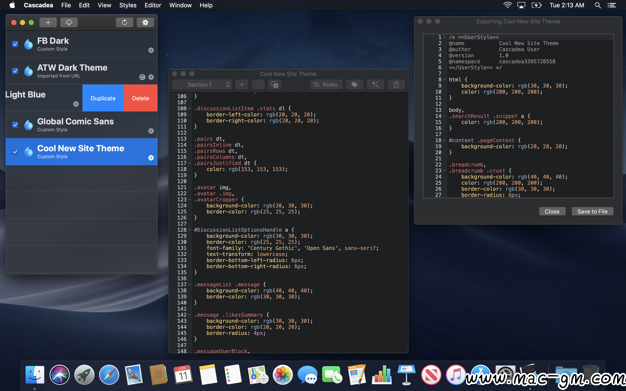Click Save to File button

[592, 211]
